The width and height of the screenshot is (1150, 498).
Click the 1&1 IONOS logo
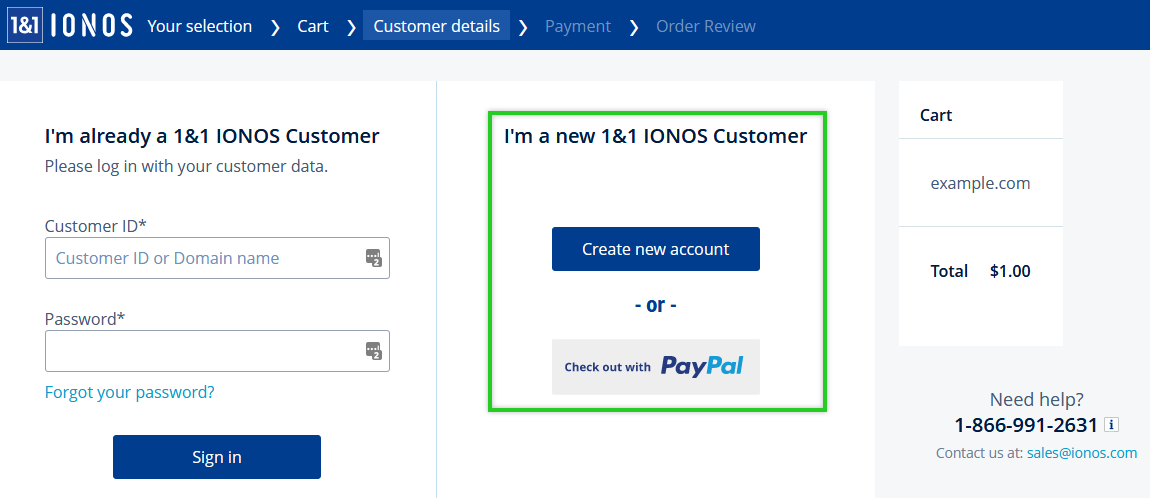pos(71,26)
